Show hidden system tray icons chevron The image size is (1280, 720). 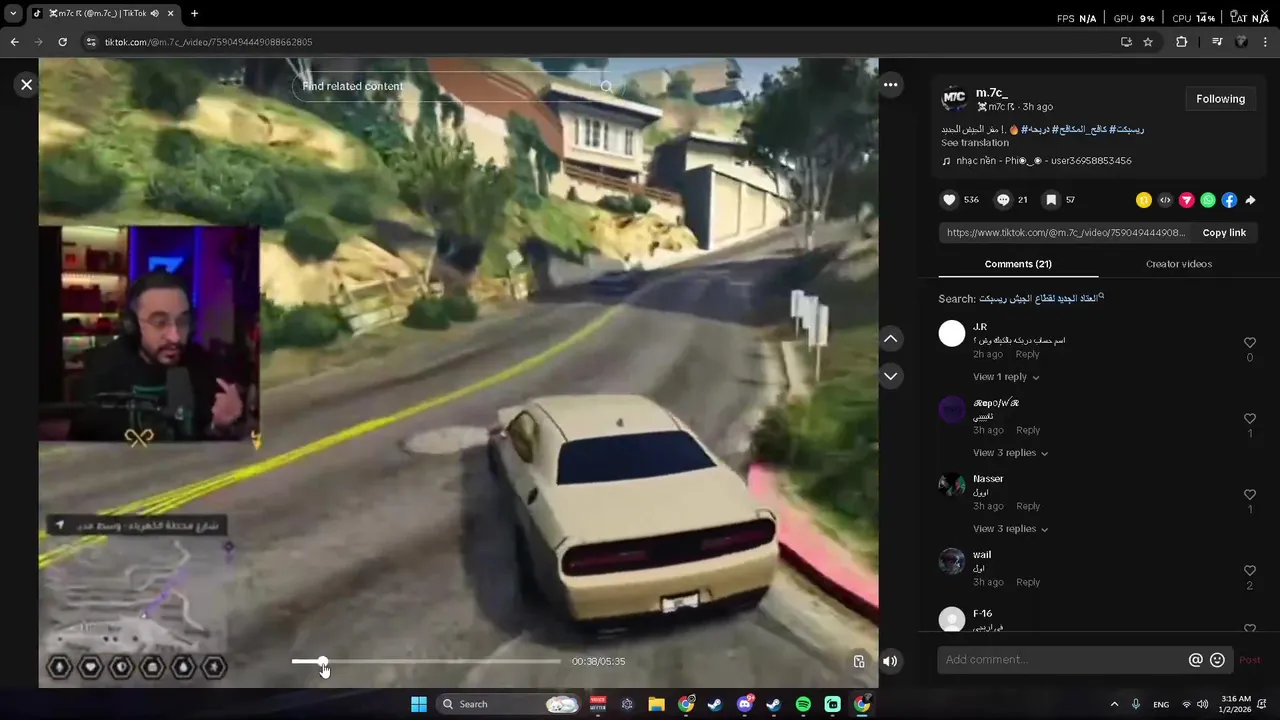click(1114, 704)
